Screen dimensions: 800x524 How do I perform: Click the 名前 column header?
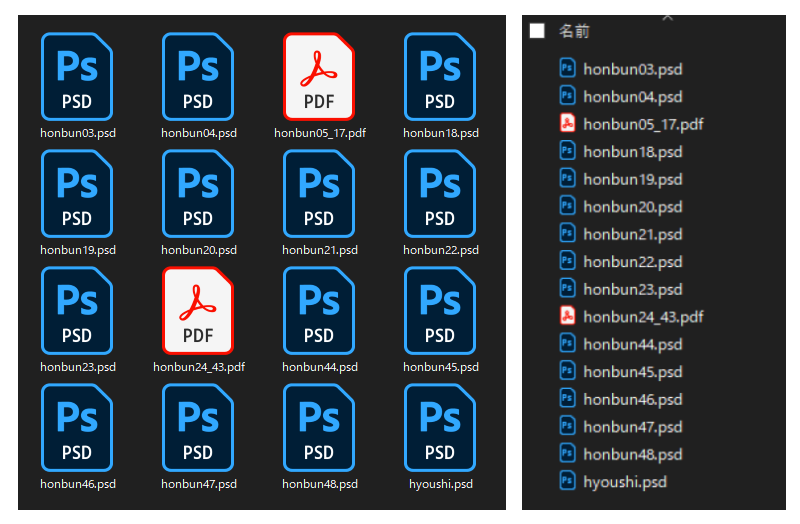click(574, 31)
